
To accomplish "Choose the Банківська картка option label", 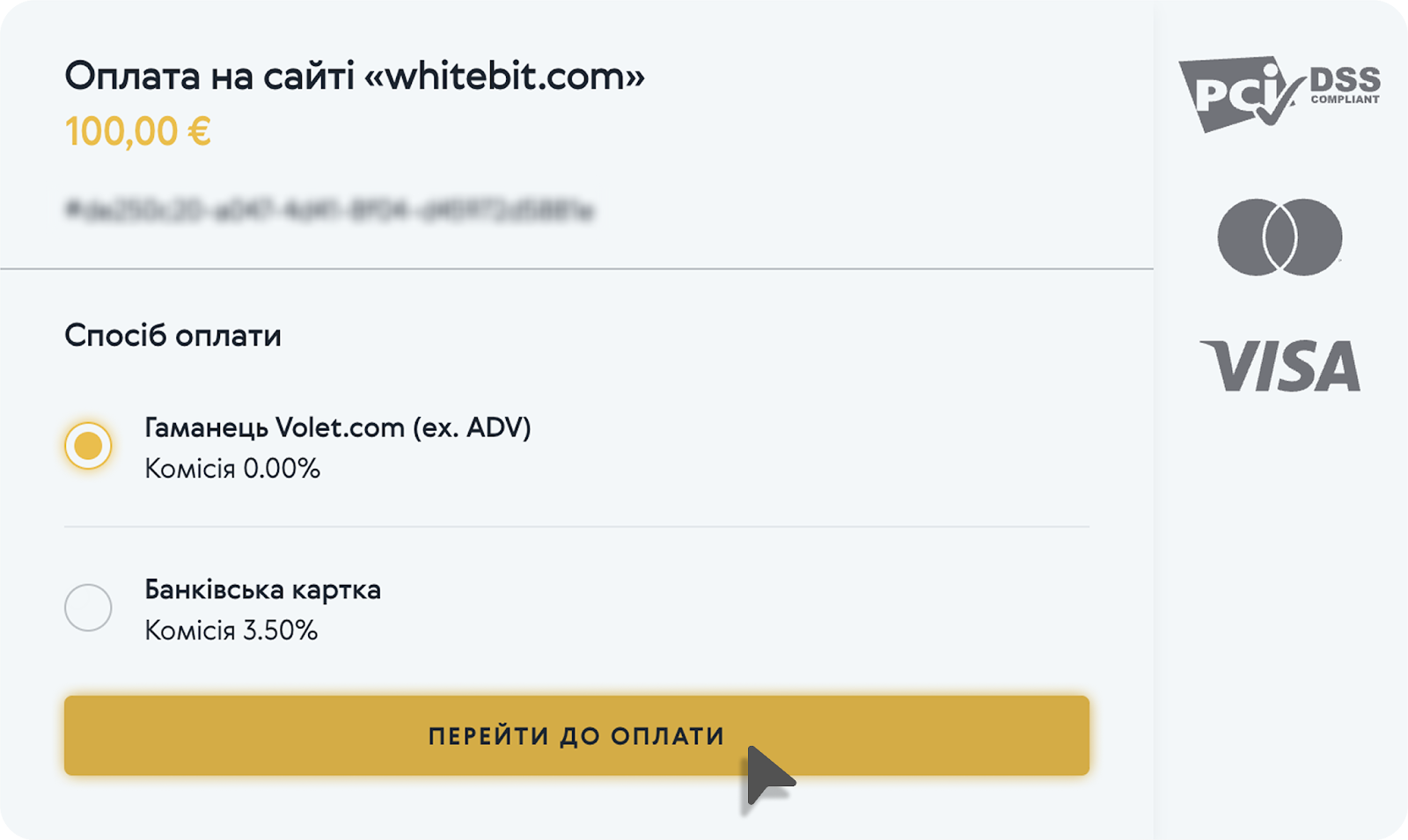I will coord(262,589).
